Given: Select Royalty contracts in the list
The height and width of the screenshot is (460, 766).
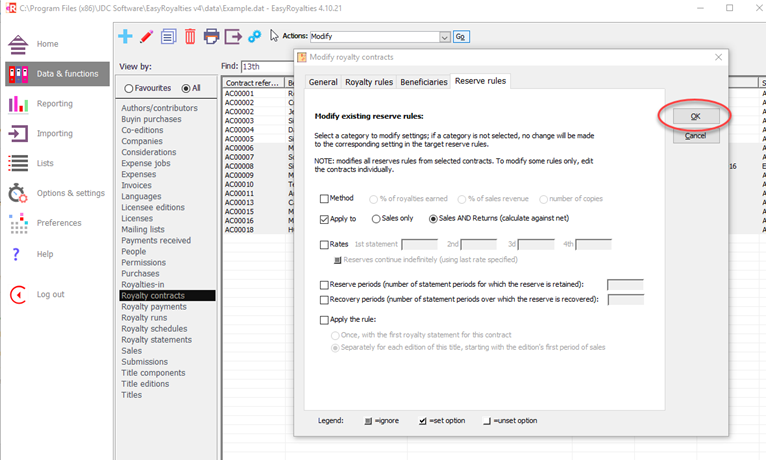Looking at the screenshot, I should click(168, 295).
